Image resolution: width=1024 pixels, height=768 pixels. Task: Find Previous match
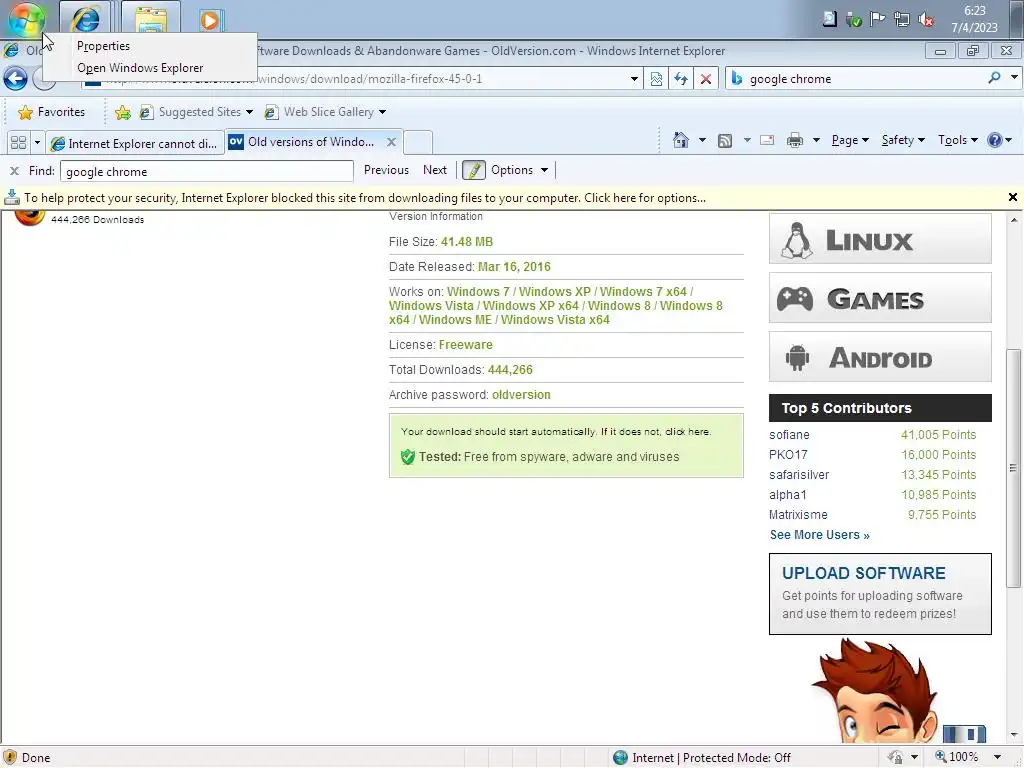click(x=386, y=170)
